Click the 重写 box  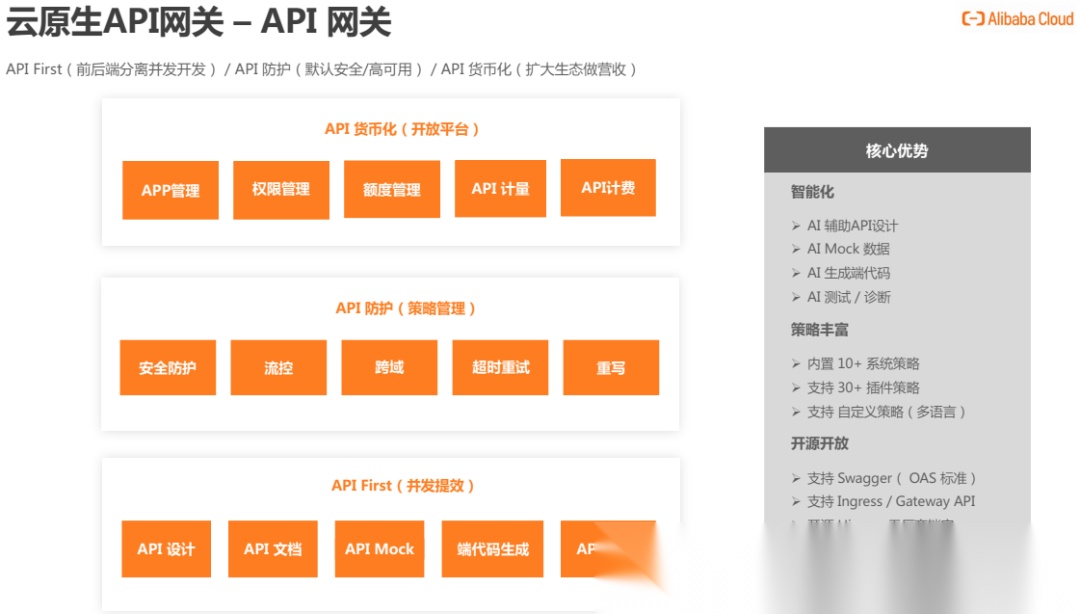click(x=611, y=367)
